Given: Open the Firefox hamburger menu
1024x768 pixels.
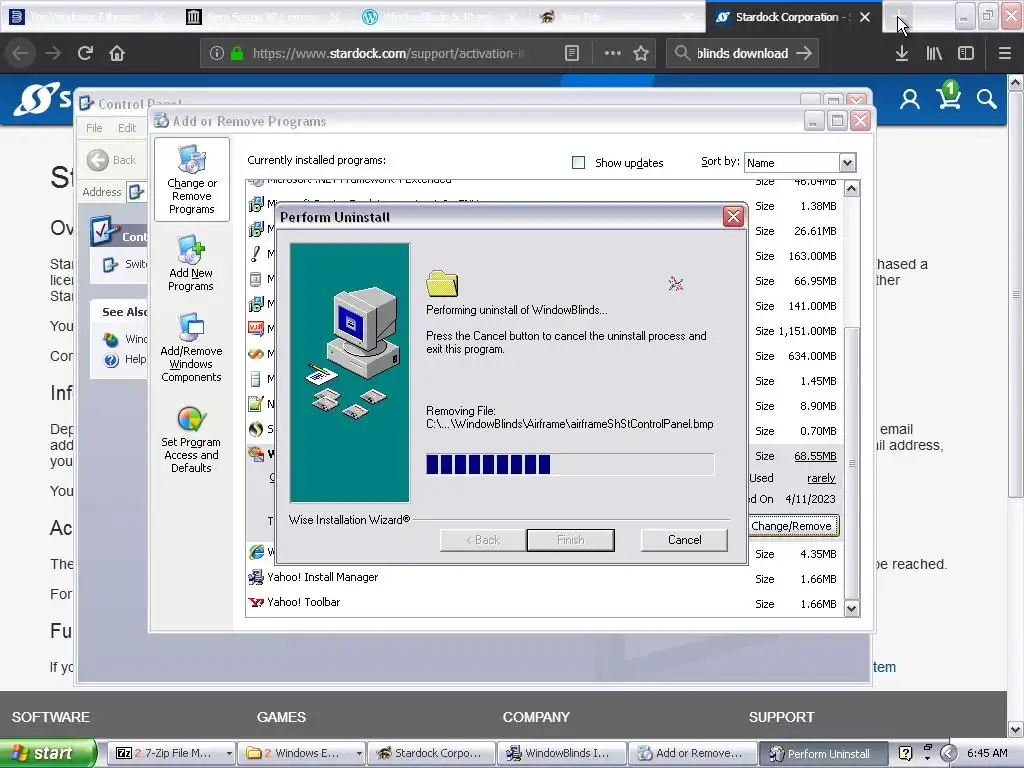Looking at the screenshot, I should pyautogui.click(x=1004, y=53).
